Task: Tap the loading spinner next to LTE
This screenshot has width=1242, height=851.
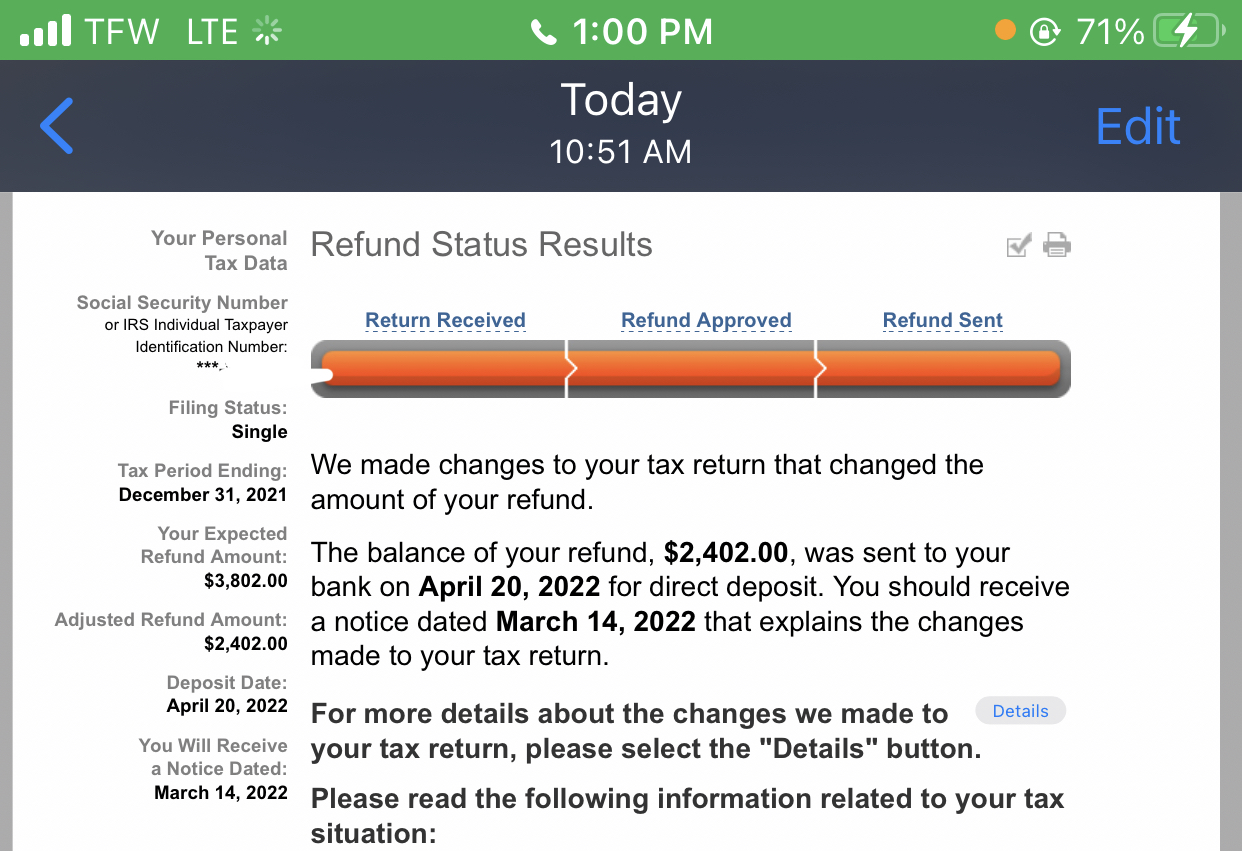Action: [266, 31]
